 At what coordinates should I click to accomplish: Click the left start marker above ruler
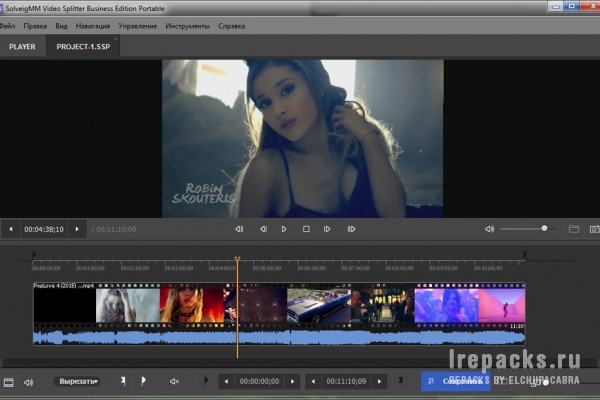click(x=34, y=254)
